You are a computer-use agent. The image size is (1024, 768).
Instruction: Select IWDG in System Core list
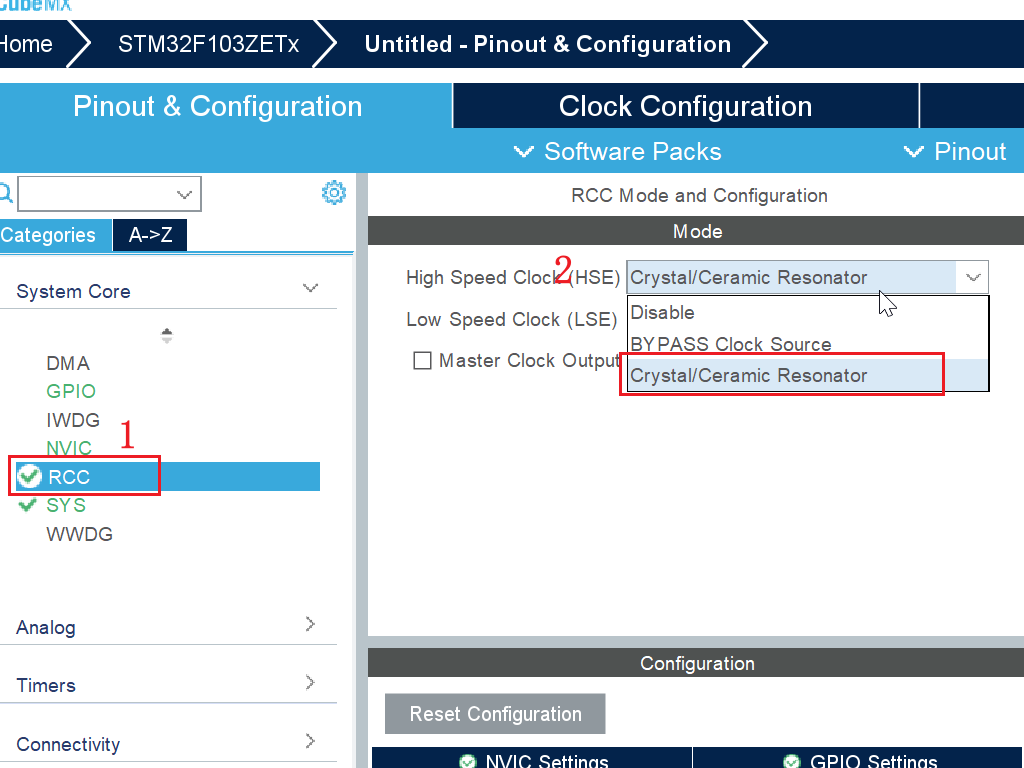72,420
